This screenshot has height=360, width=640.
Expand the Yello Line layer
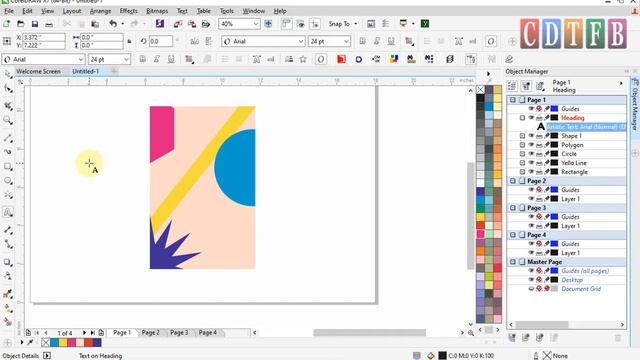[x=522, y=162]
